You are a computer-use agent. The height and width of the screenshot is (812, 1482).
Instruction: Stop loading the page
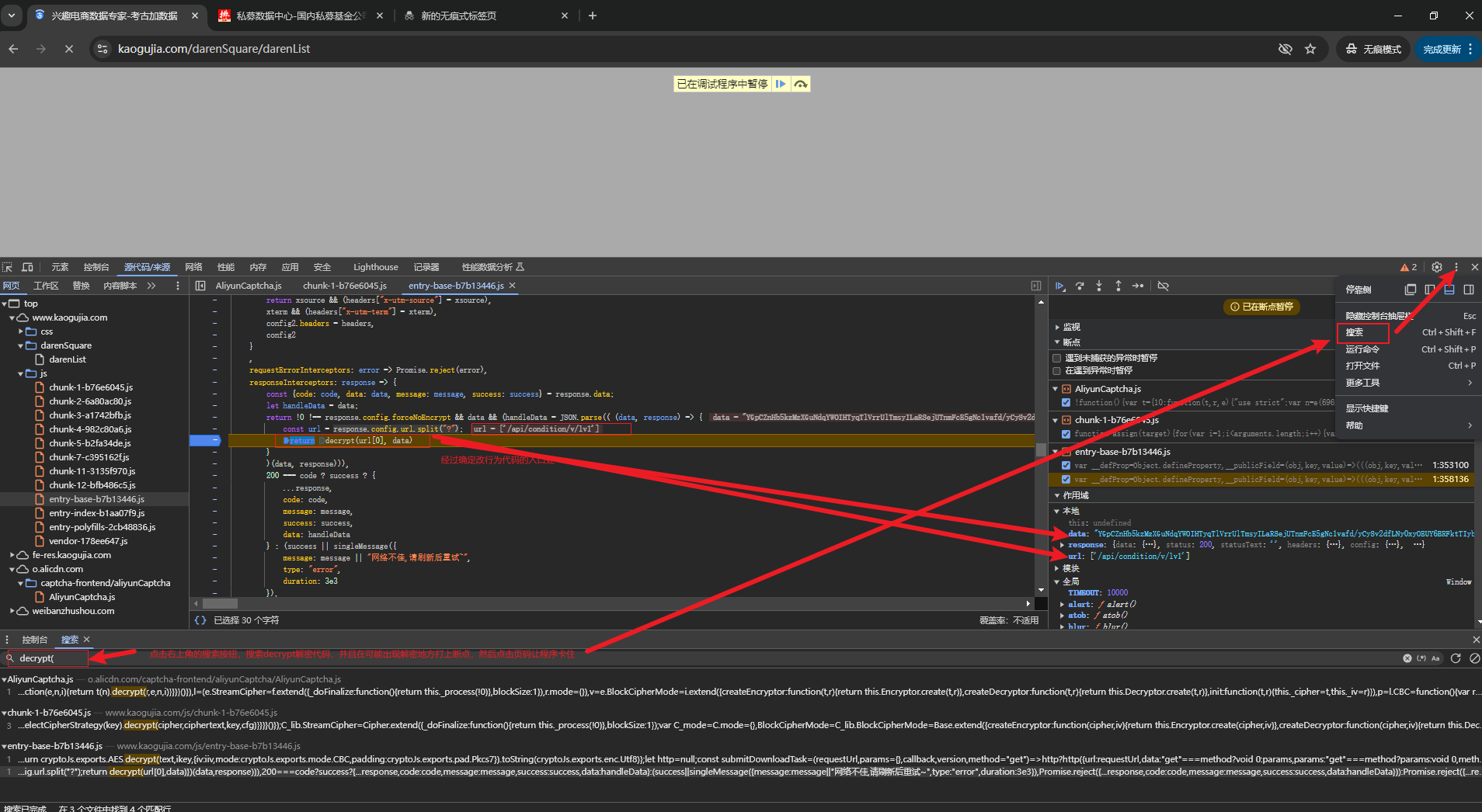pos(69,49)
